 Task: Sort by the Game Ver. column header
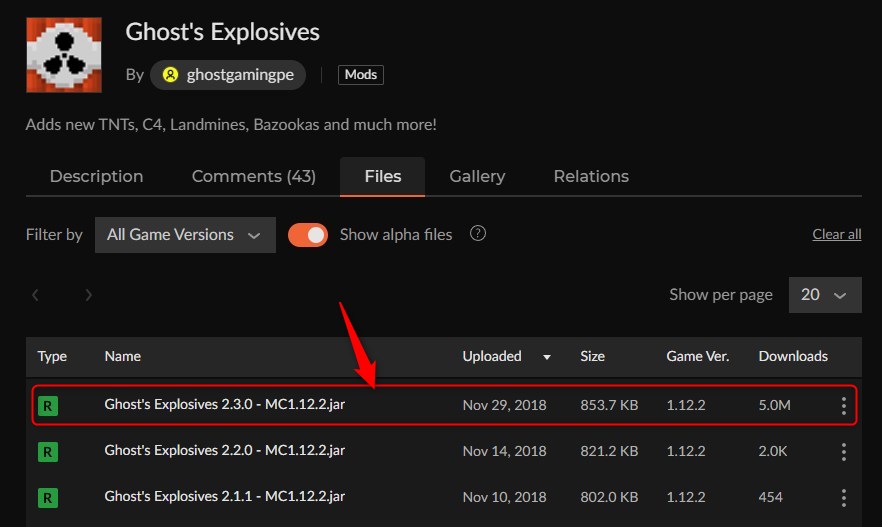pos(698,356)
